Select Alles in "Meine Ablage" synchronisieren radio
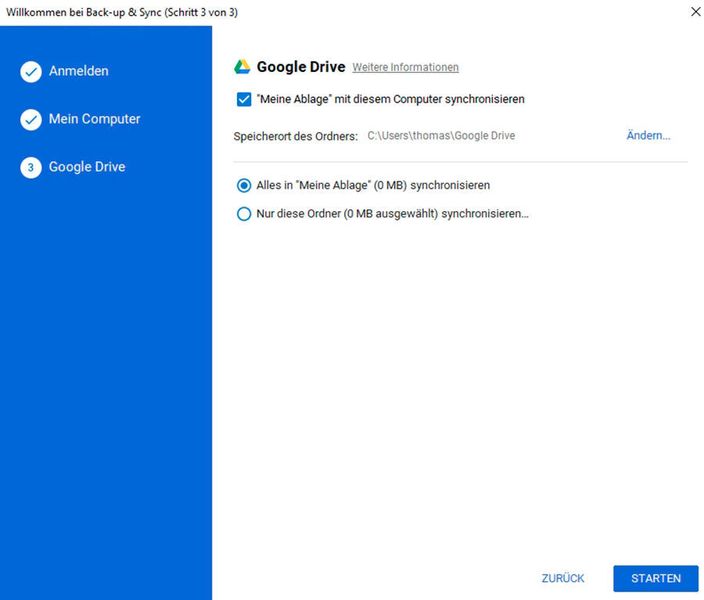The height and width of the screenshot is (600, 704). pos(244,185)
